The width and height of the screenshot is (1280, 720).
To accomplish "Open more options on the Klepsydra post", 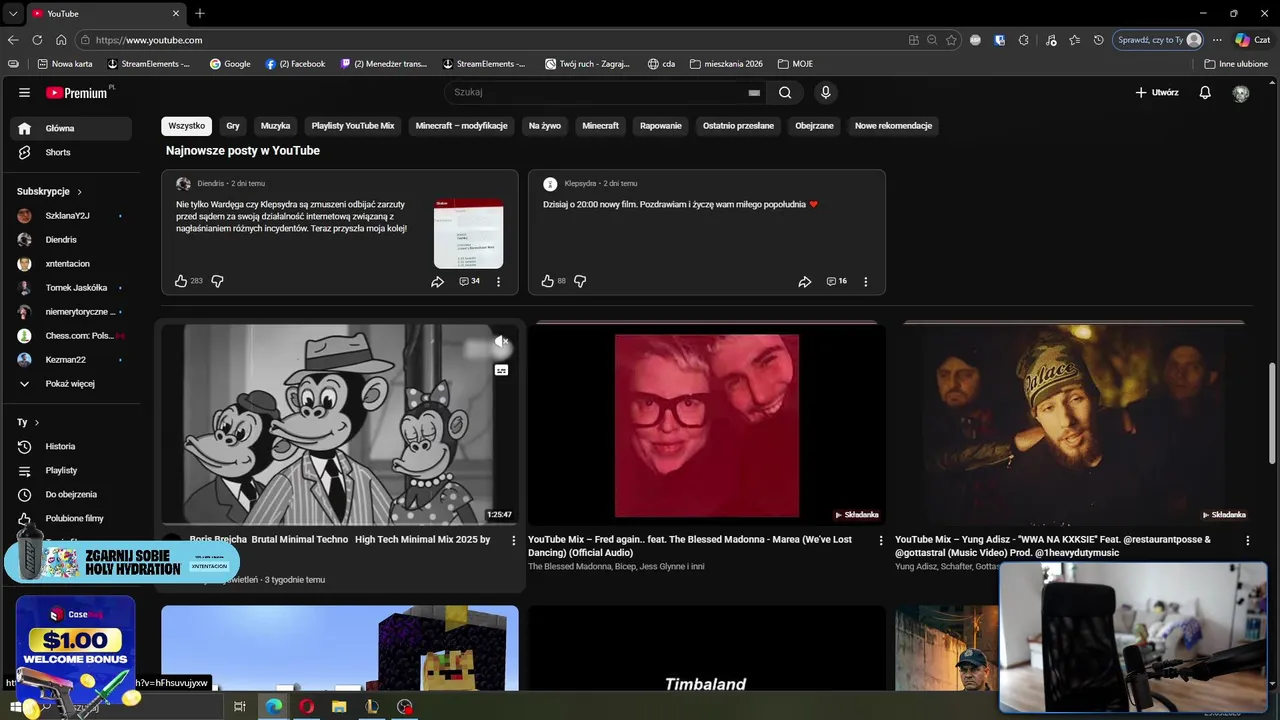I will [x=866, y=282].
